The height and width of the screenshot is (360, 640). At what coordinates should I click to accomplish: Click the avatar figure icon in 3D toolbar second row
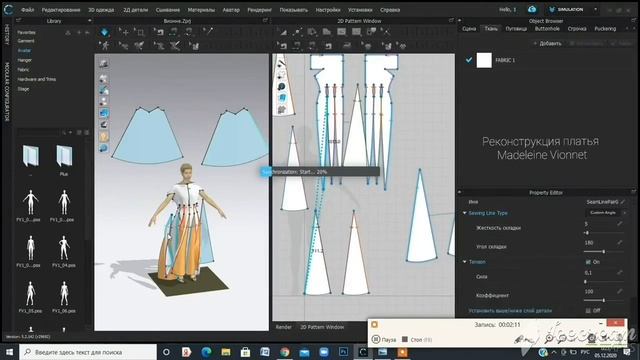tap(105, 46)
